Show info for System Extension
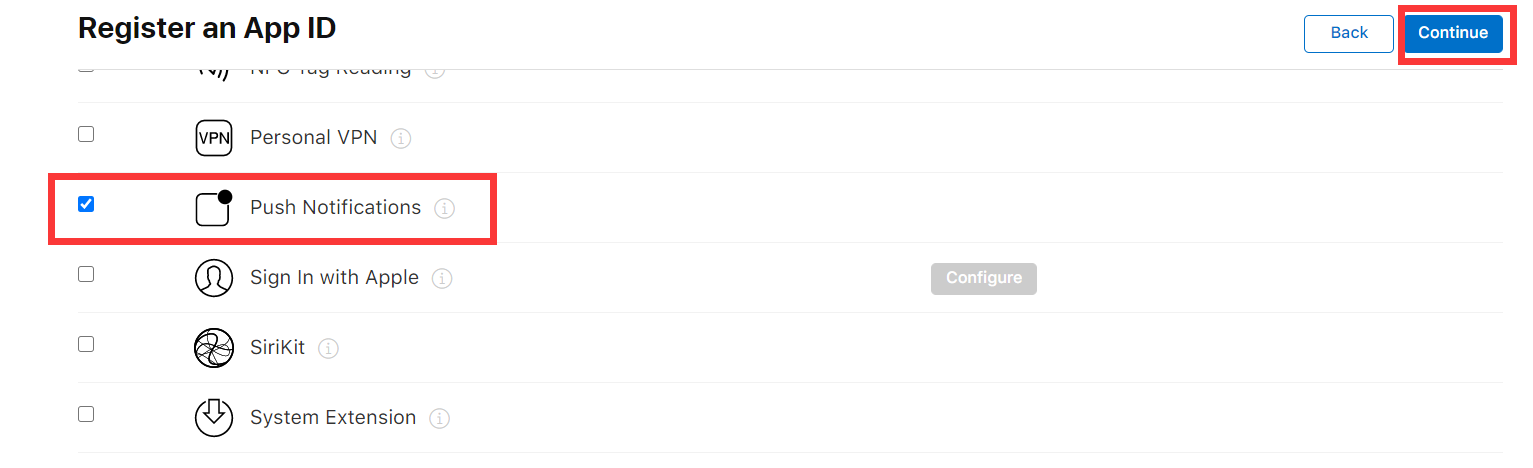Image resolution: width=1533 pixels, height=468 pixels. (439, 418)
